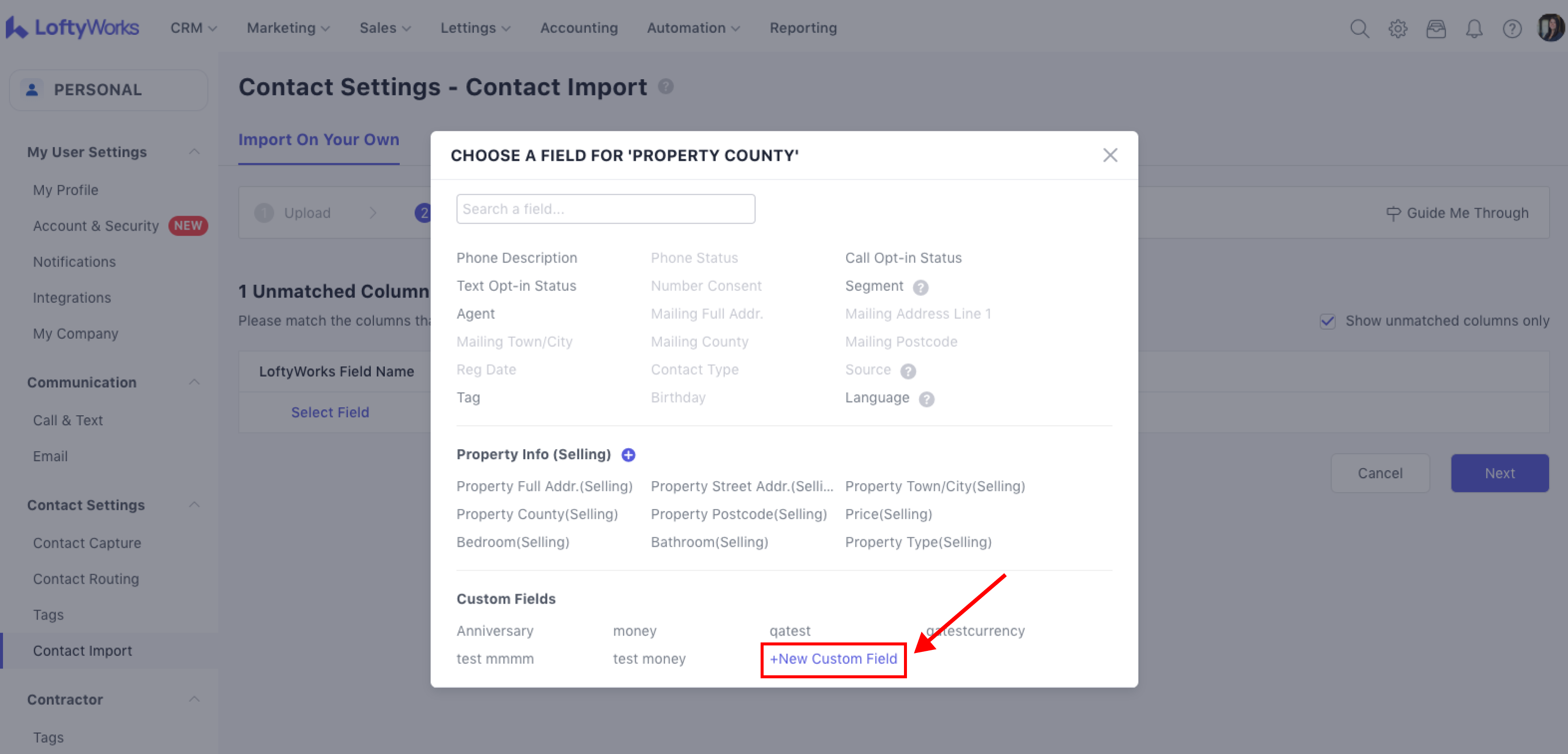Open the Reporting menu item
1568x754 pixels.
point(803,28)
